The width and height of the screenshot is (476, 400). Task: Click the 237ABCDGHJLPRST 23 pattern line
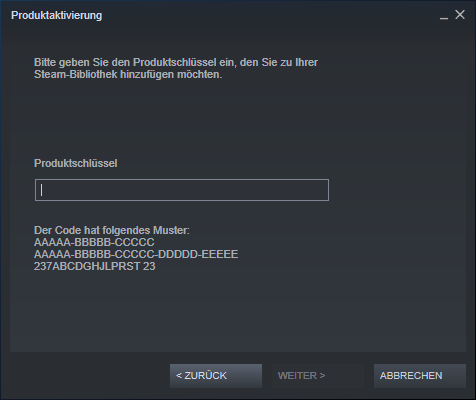click(x=95, y=266)
